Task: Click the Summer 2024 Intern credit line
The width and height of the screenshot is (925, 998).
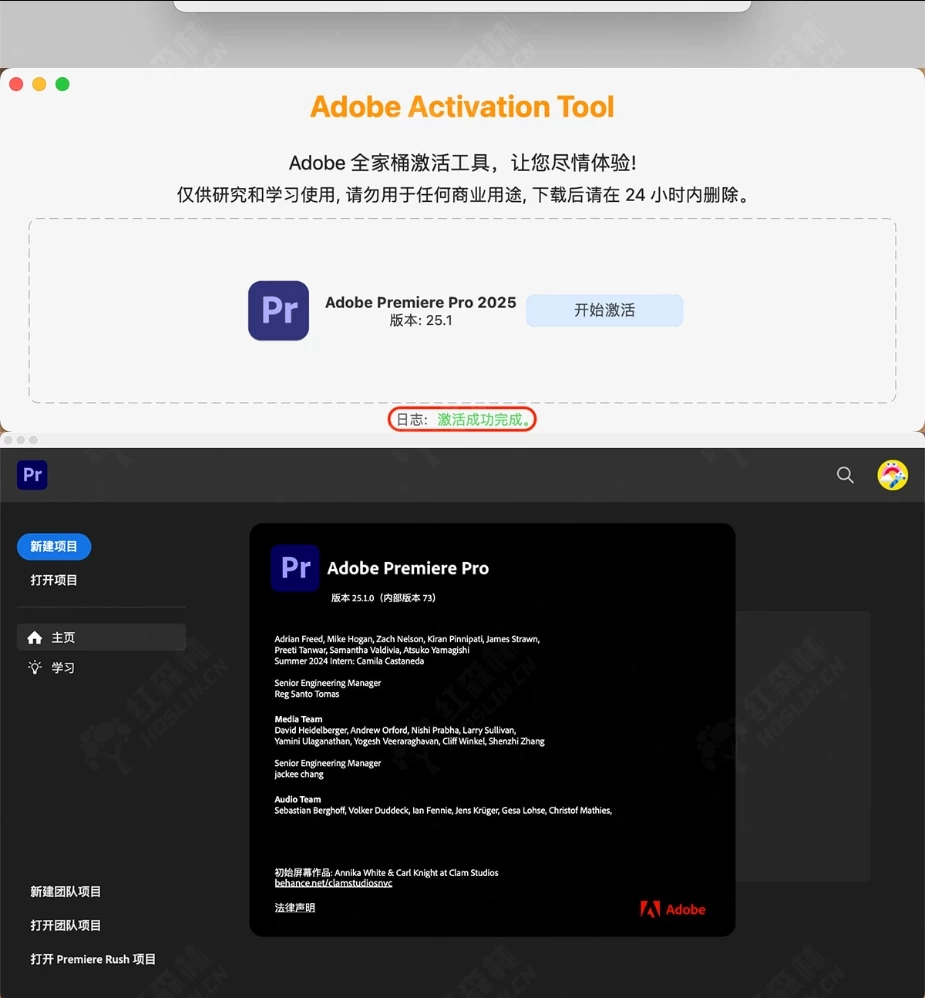Action: pyautogui.click(x=349, y=661)
